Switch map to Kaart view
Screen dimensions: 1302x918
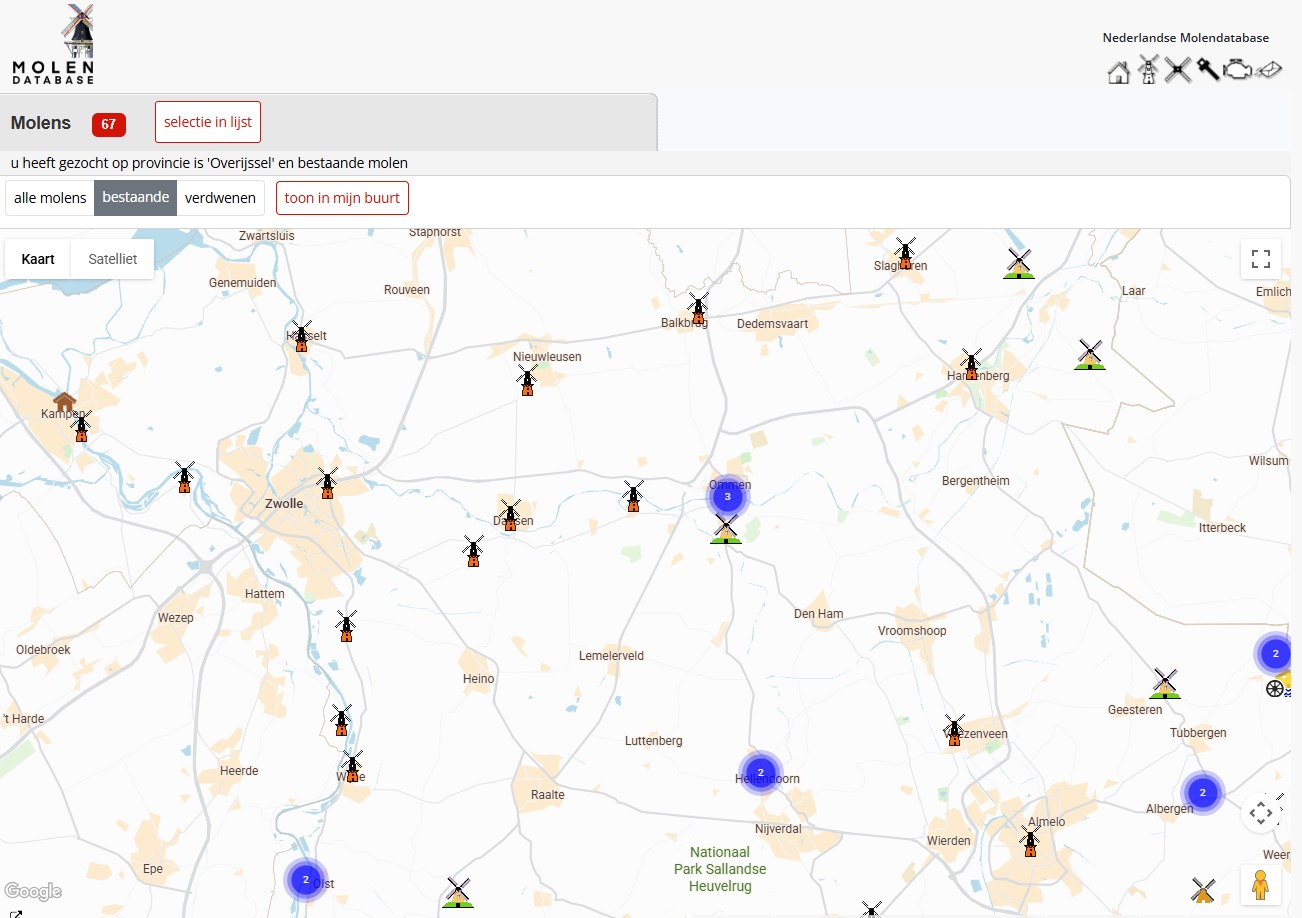click(38, 259)
